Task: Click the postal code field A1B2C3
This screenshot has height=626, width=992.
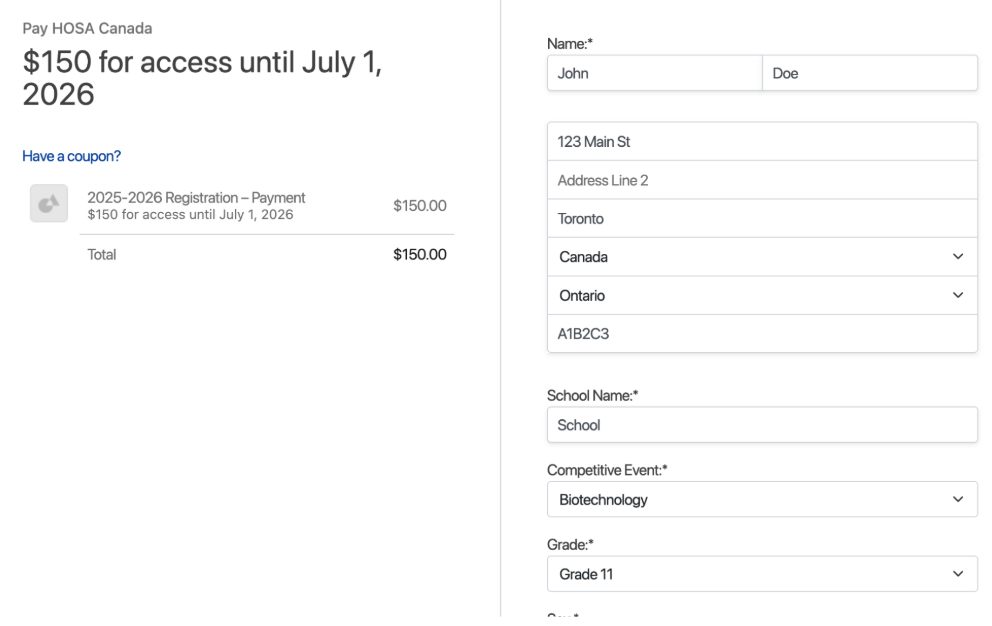Action: pyautogui.click(x=762, y=334)
